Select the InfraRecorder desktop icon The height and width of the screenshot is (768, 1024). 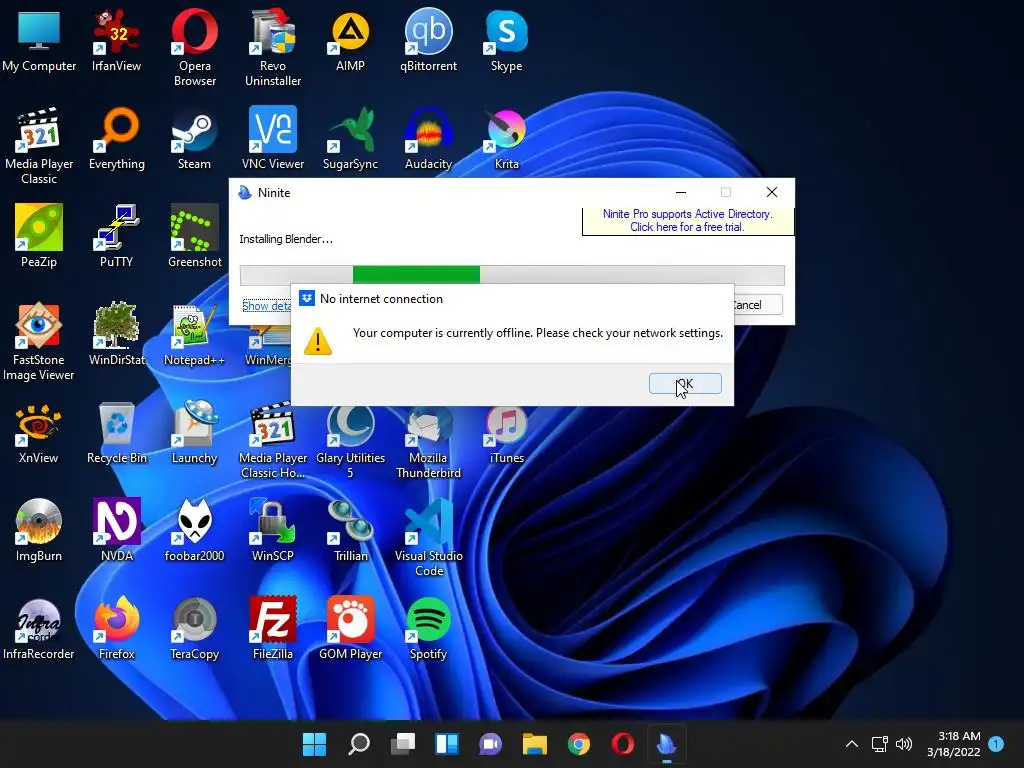click(39, 628)
